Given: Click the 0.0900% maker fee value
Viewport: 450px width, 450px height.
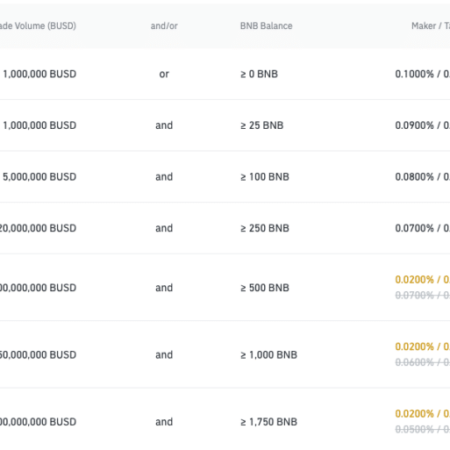Looking at the screenshot, I should pyautogui.click(x=414, y=125).
